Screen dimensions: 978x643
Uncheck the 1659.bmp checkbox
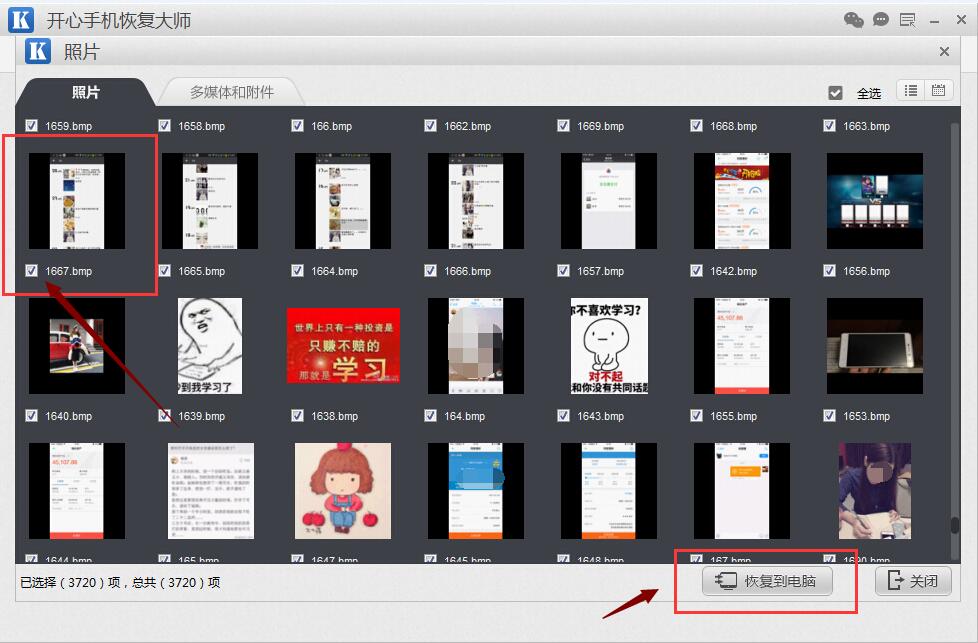pyautogui.click(x=31, y=125)
